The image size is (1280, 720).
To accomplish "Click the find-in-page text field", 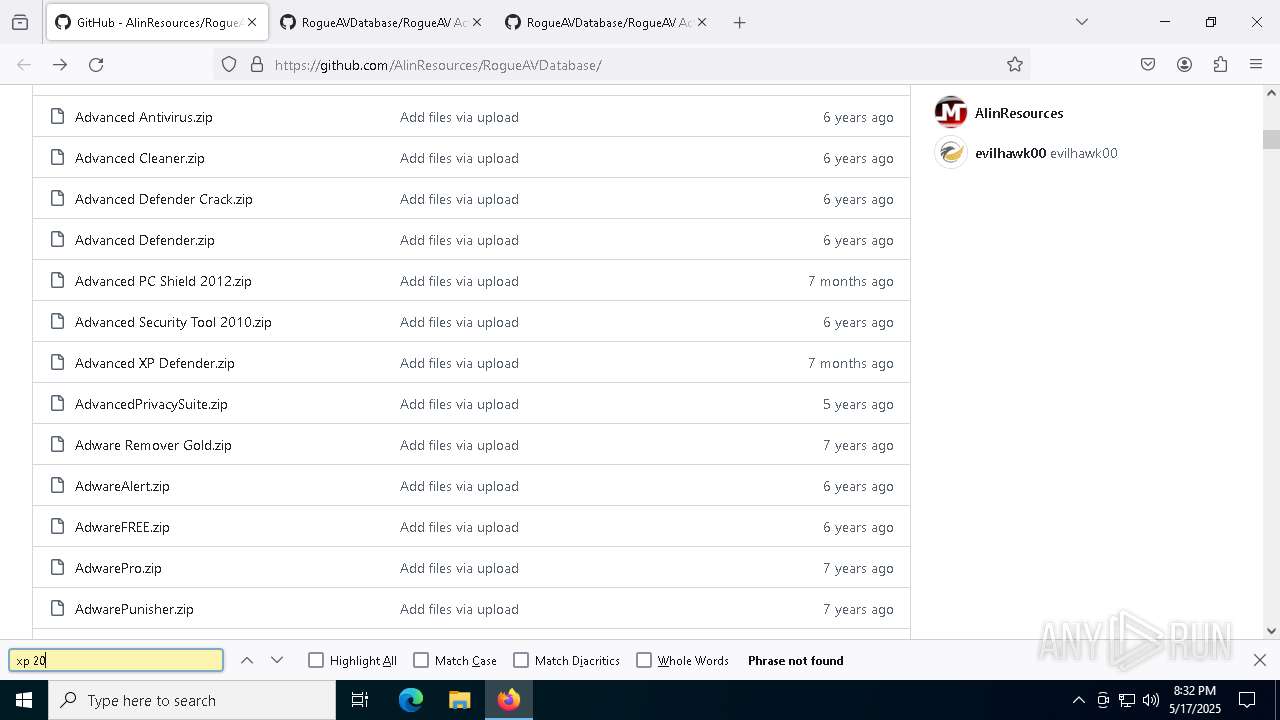I will (x=116, y=660).
